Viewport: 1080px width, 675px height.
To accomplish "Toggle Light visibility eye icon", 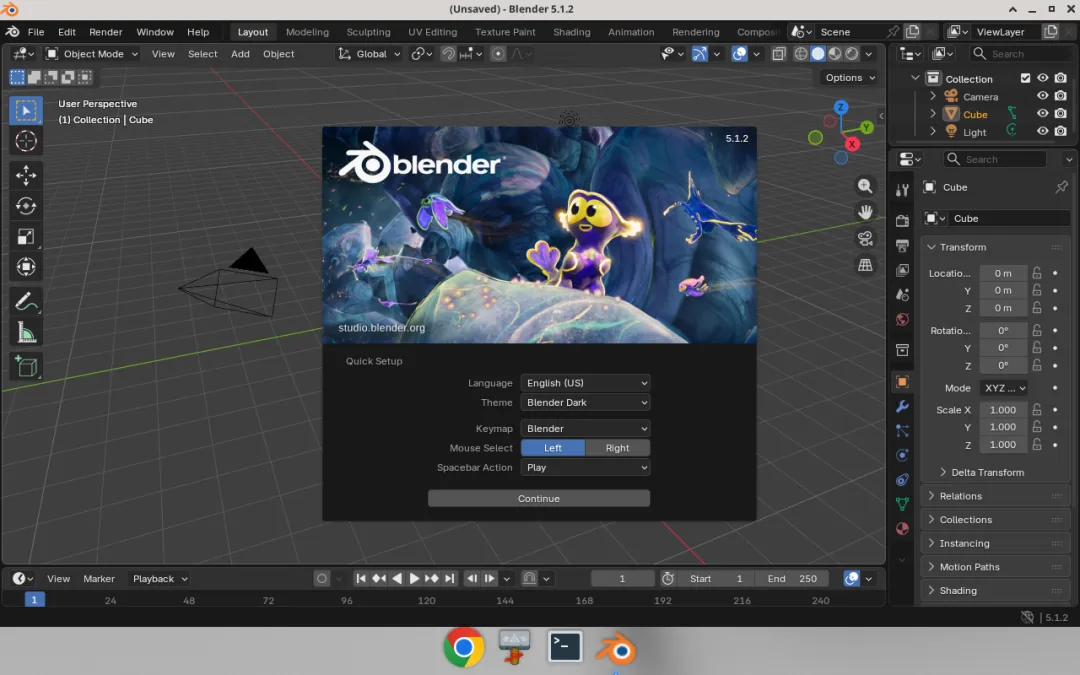I will 1043,131.
